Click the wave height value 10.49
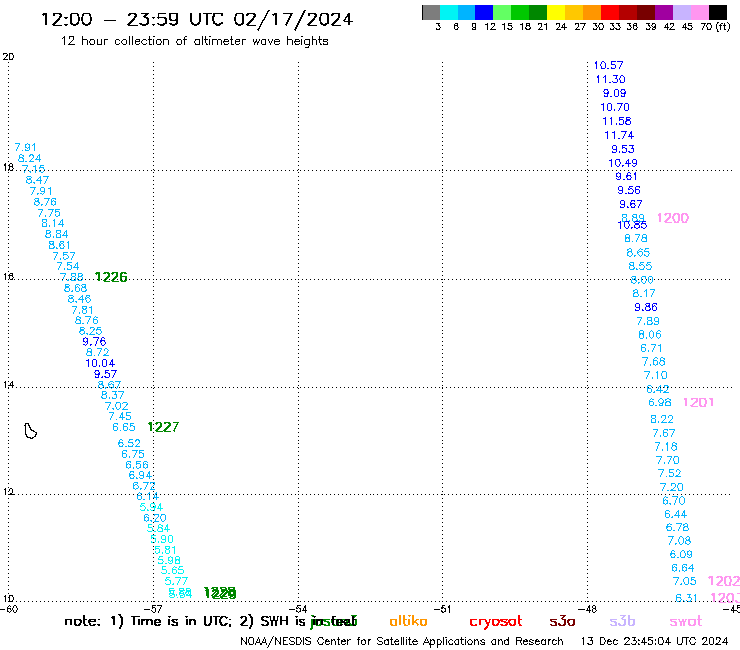The width and height of the screenshot is (740, 650). tap(622, 163)
